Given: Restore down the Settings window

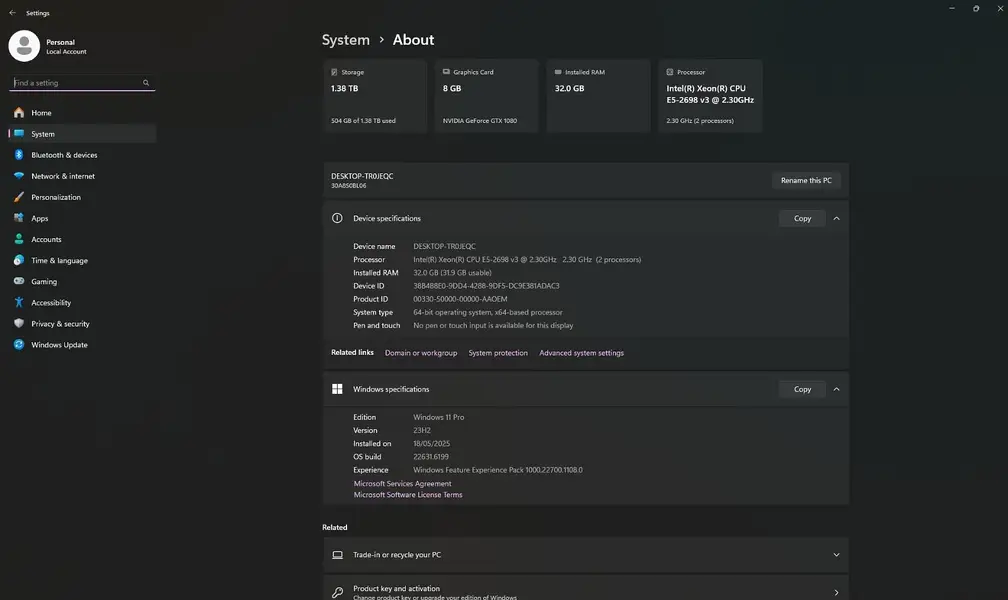Looking at the screenshot, I should pos(976,8).
